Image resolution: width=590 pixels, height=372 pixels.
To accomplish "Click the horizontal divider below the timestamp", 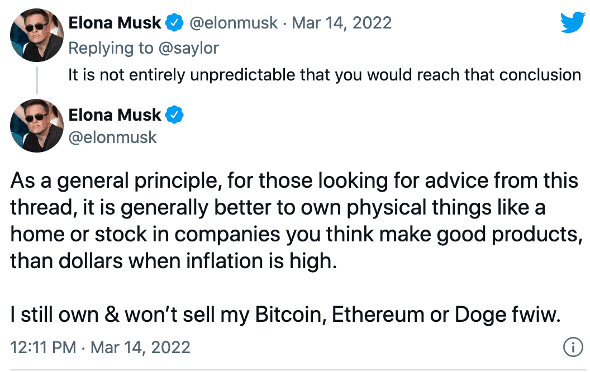I will (296, 370).
